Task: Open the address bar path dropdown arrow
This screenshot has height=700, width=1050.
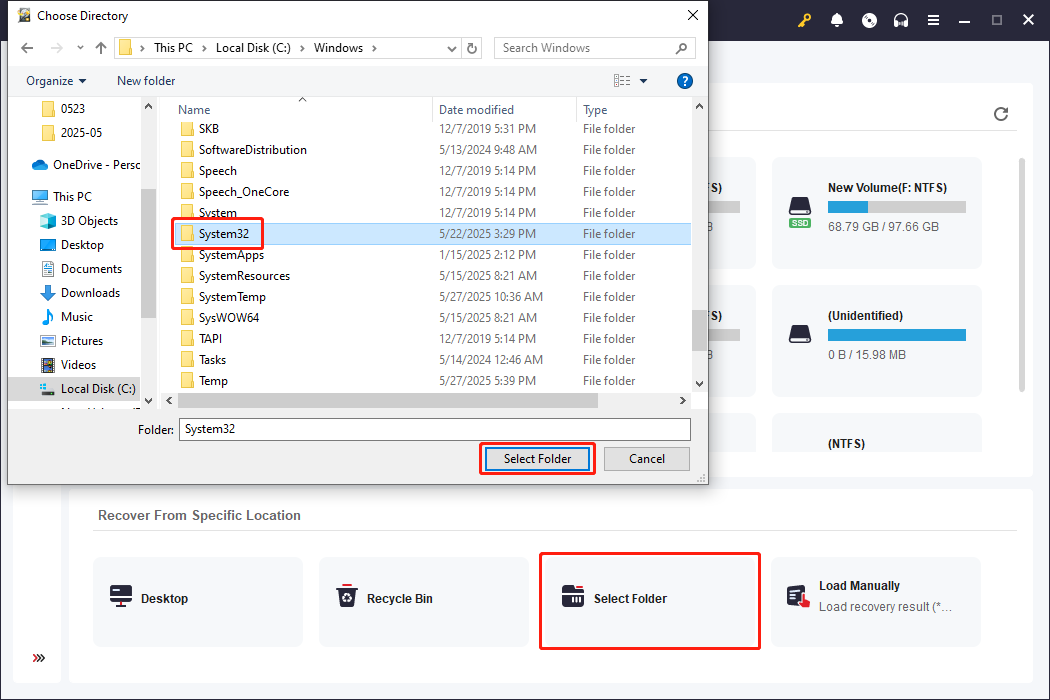Action: [x=452, y=47]
